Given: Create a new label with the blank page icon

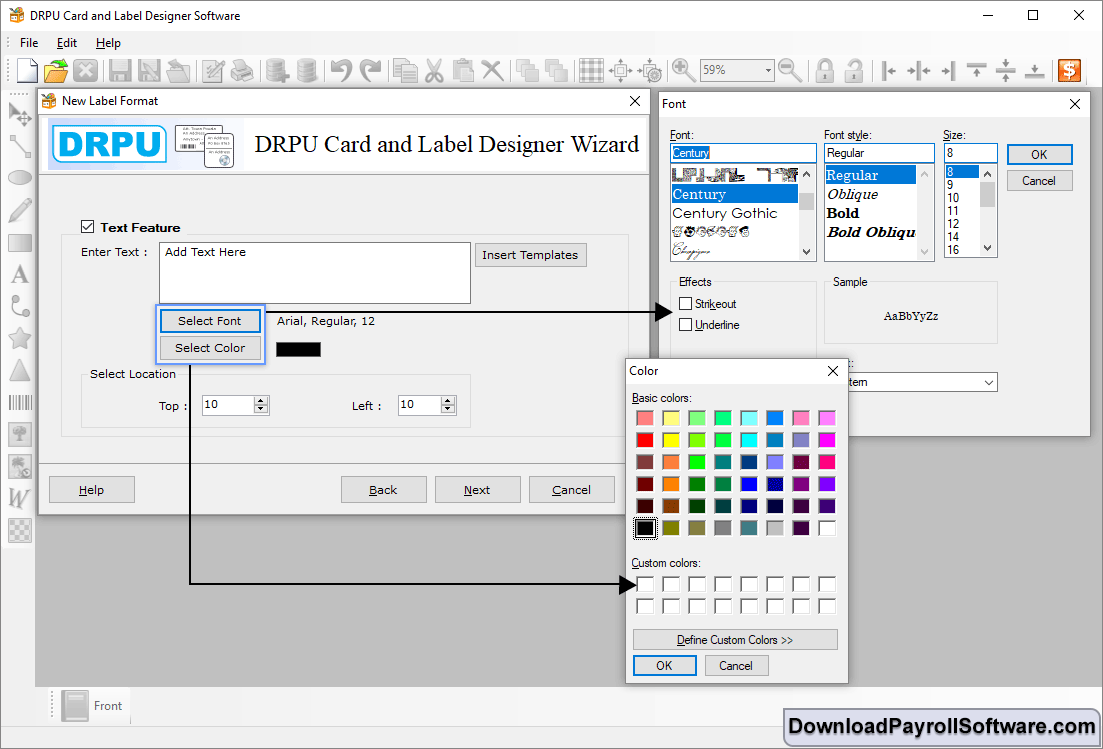Looking at the screenshot, I should 27,70.
